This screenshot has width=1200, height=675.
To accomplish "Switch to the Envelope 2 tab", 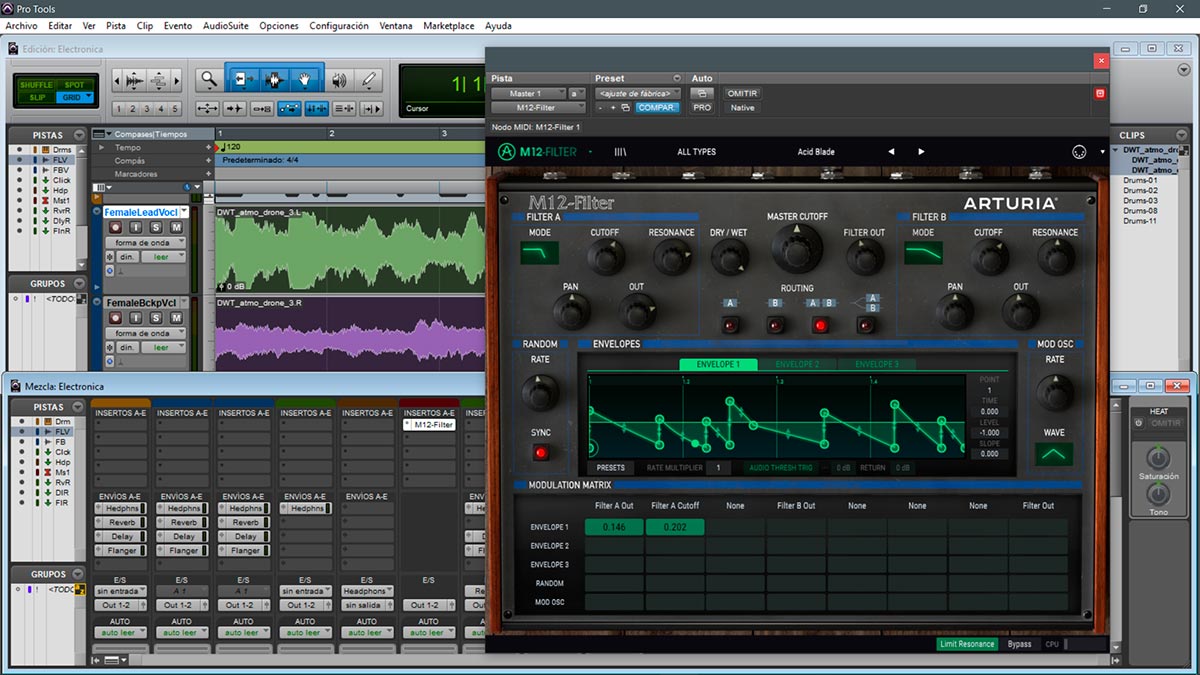I will pos(797,364).
